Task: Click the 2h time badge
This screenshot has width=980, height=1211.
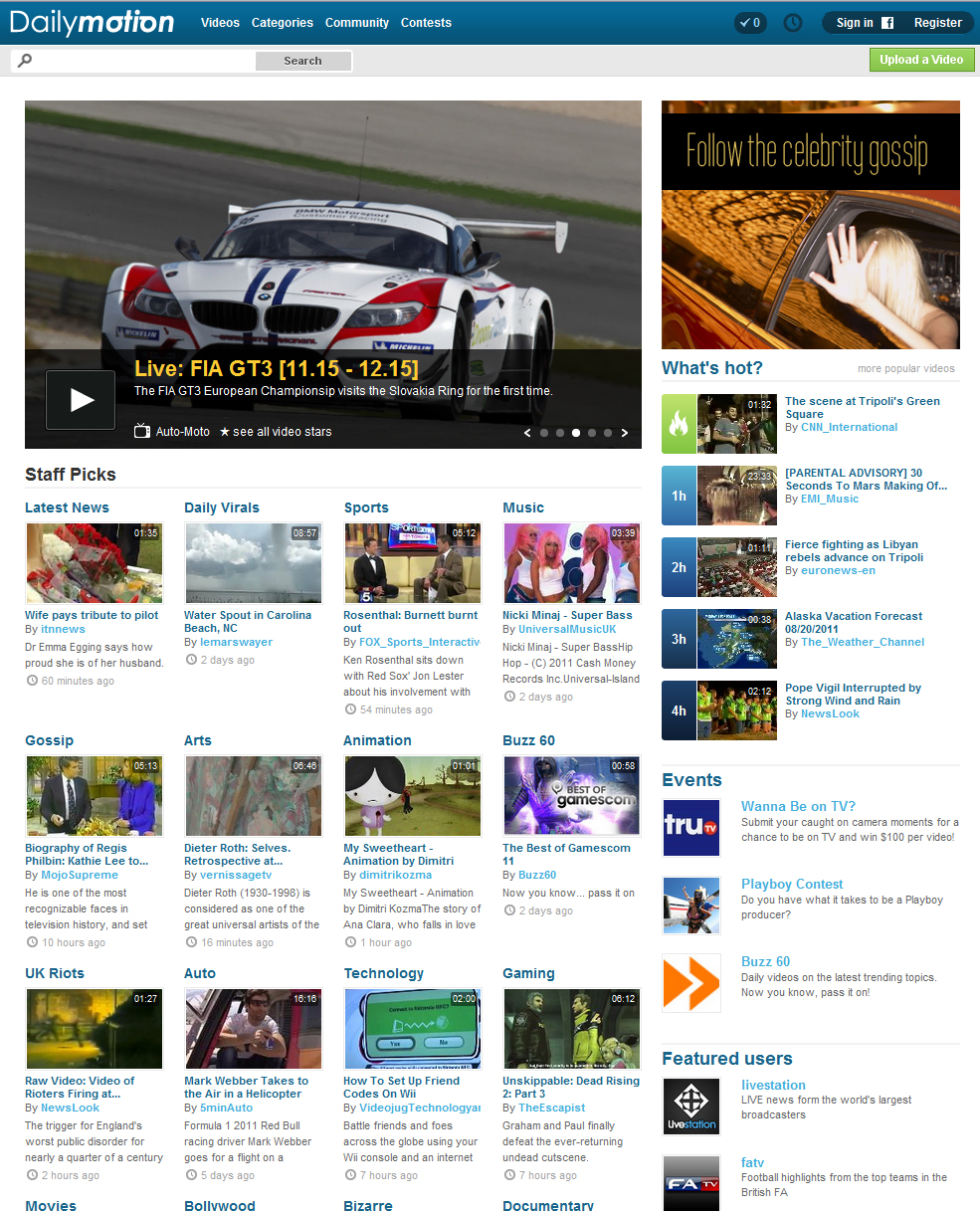Action: click(x=679, y=567)
